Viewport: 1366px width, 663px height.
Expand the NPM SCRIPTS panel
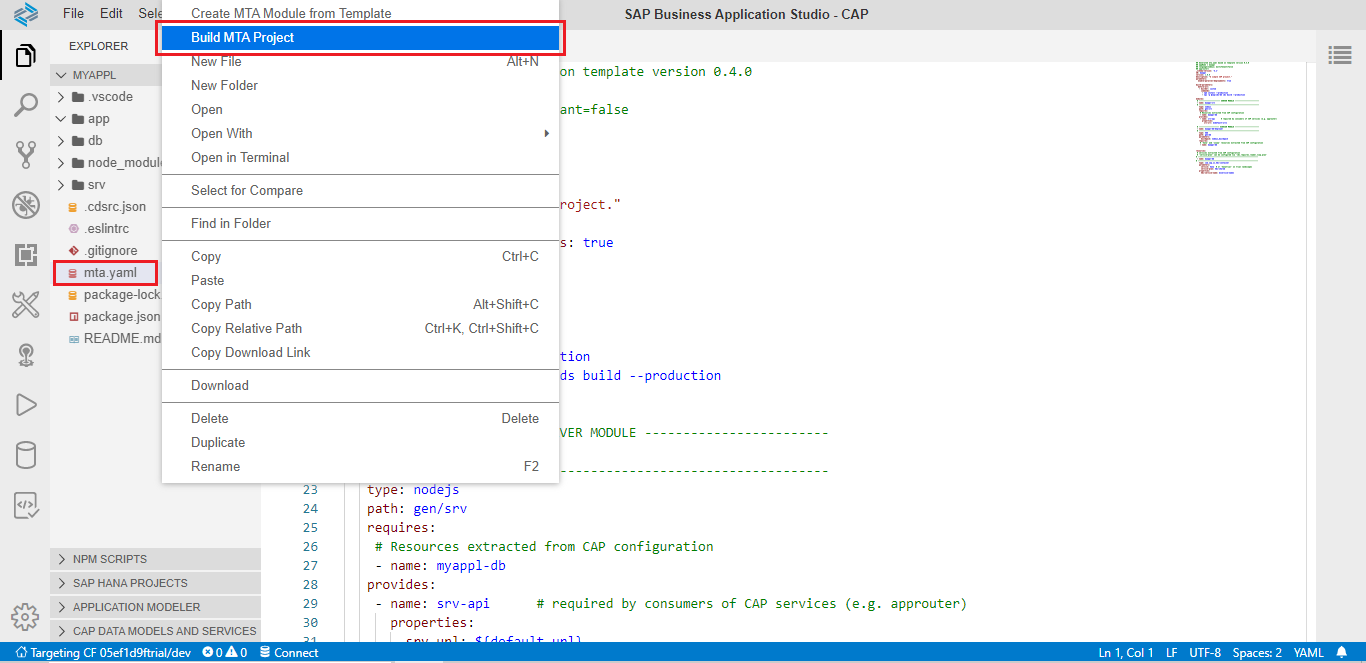110,559
